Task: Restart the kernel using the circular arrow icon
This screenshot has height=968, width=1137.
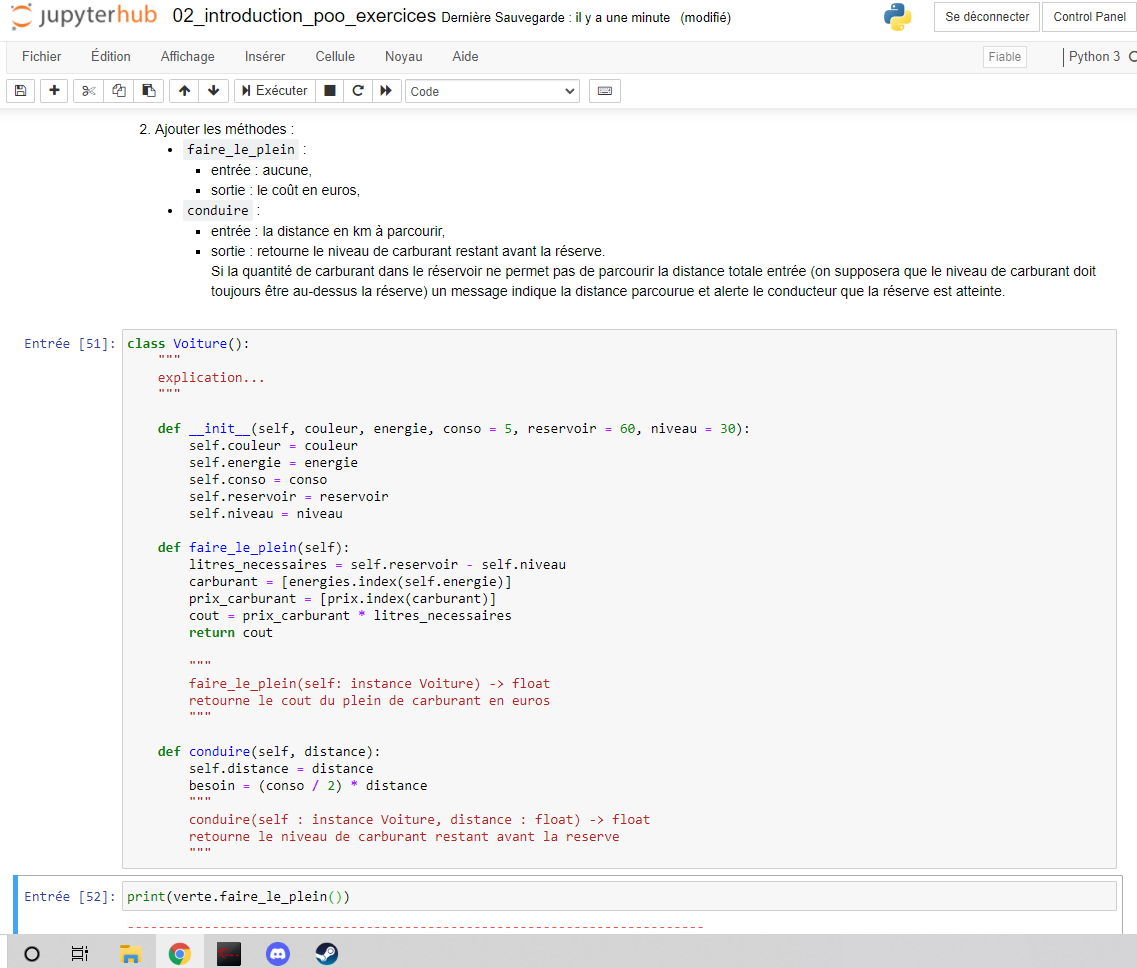Action: tap(357, 90)
